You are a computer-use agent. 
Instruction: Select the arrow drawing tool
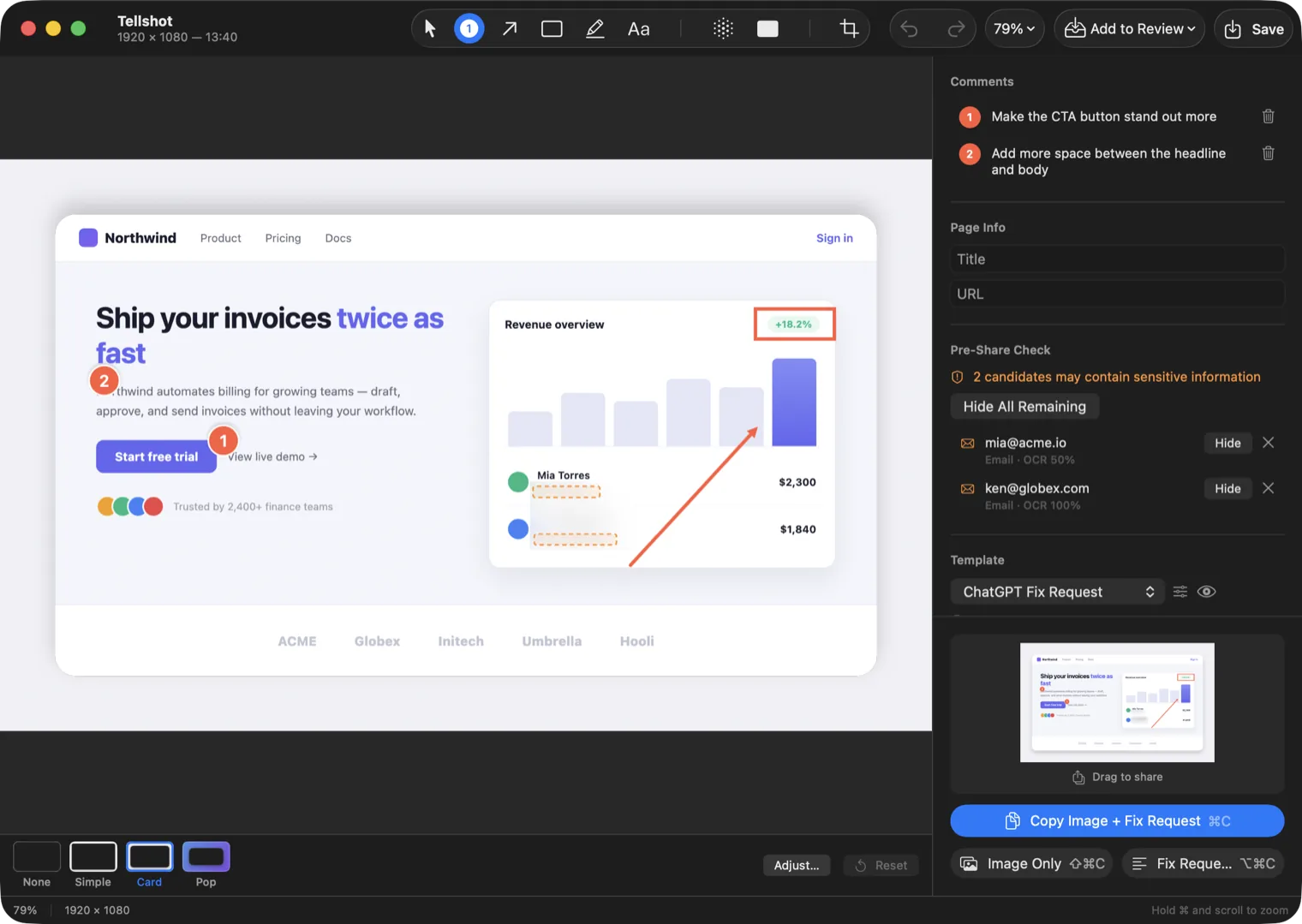click(510, 29)
